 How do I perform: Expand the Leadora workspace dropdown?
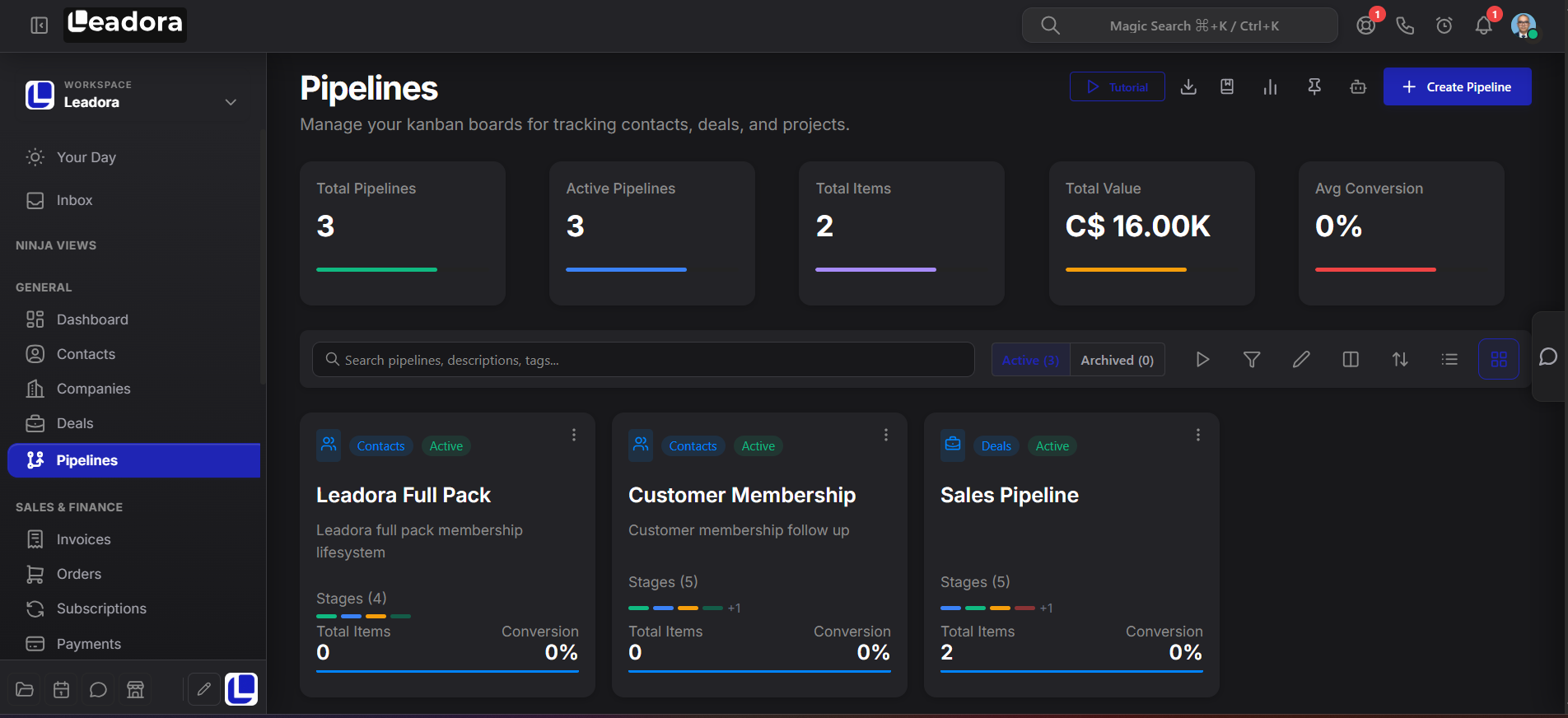[231, 102]
